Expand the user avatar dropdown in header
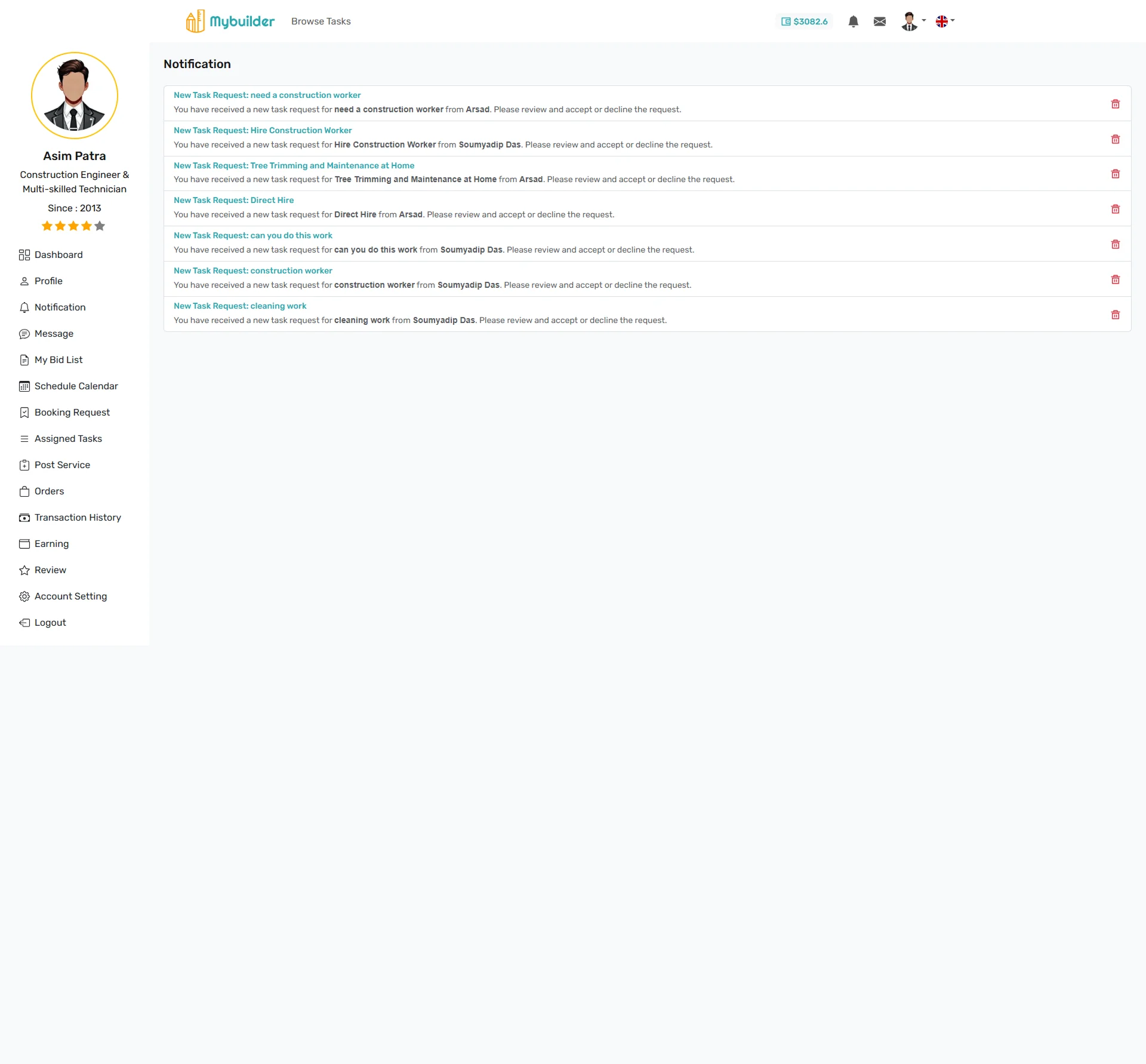This screenshot has width=1146, height=1064. [x=913, y=21]
